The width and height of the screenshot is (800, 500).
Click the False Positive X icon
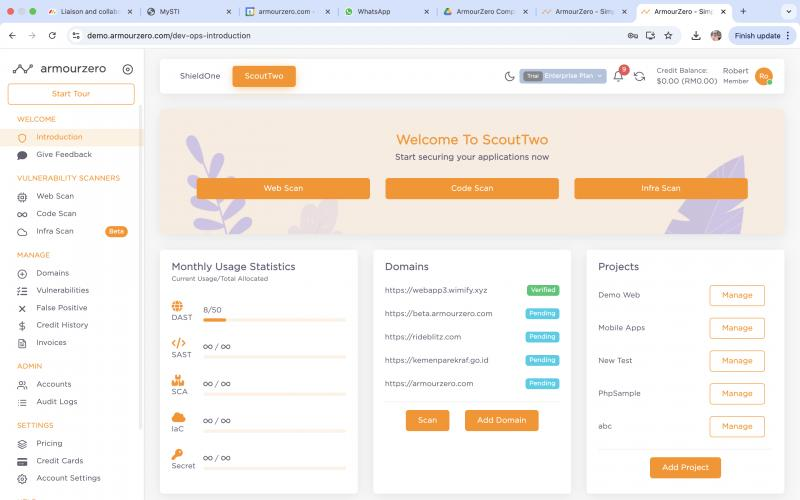(22, 309)
